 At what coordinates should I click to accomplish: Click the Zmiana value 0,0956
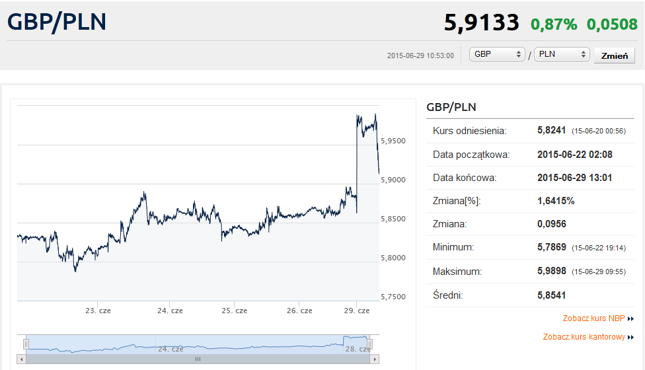point(552,224)
